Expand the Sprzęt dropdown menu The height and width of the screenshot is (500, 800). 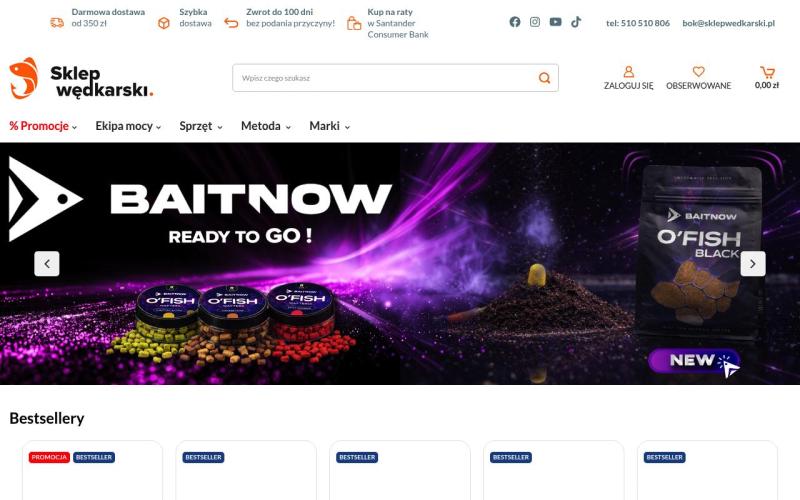point(201,126)
